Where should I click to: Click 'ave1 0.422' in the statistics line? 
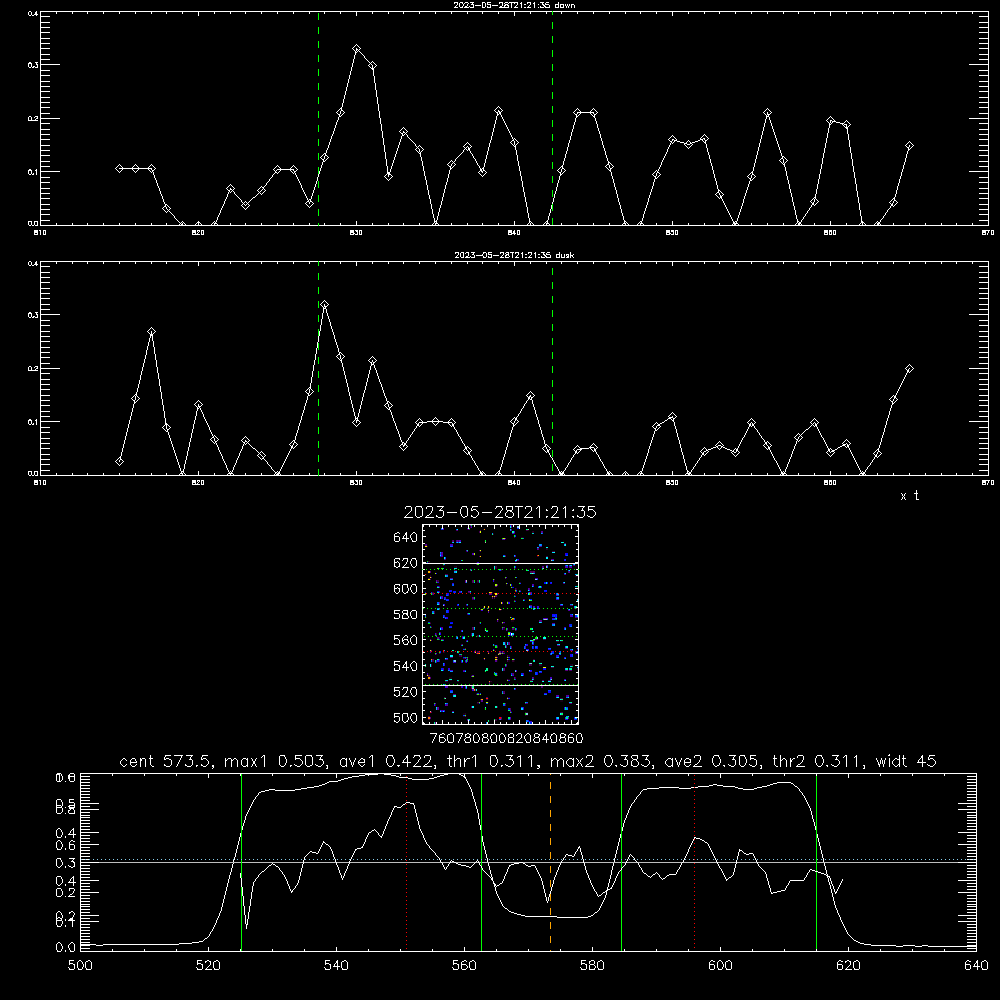385,761
